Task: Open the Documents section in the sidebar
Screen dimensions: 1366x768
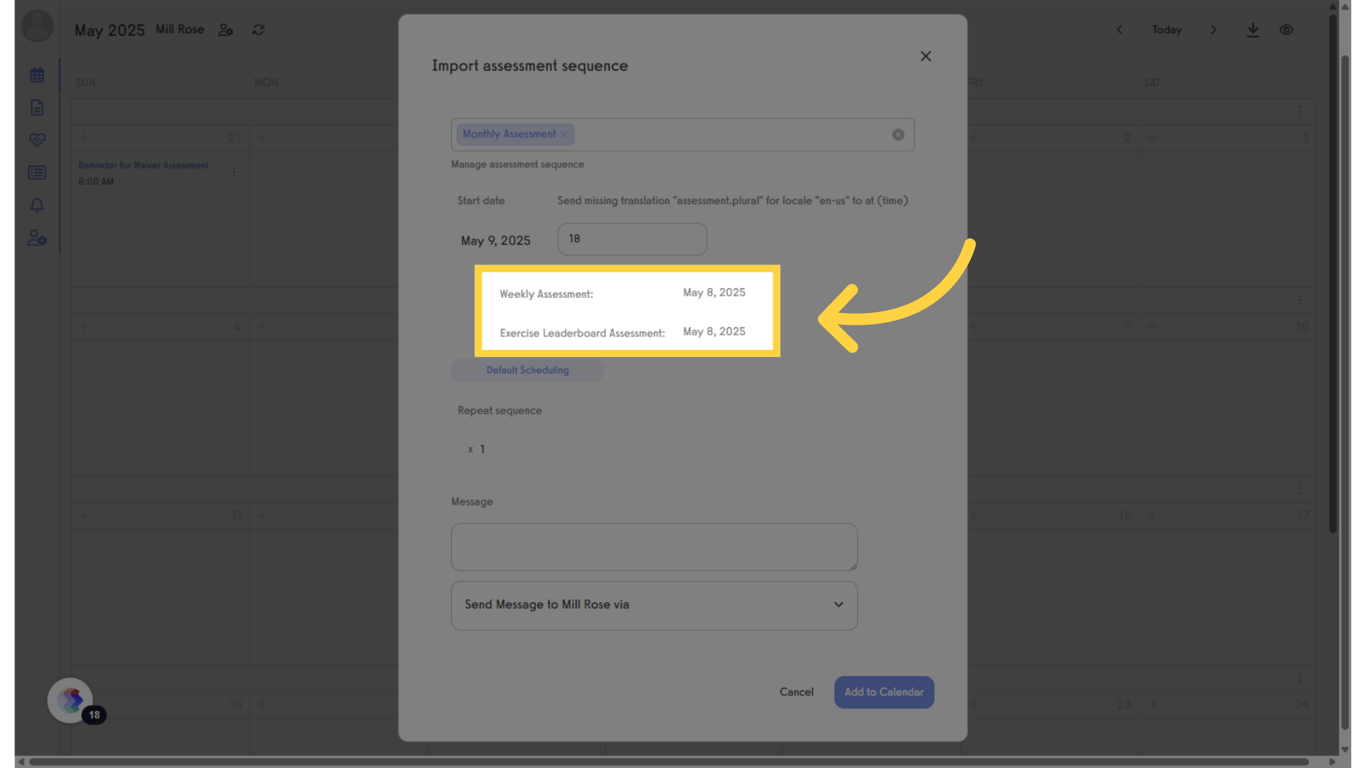Action: (37, 107)
